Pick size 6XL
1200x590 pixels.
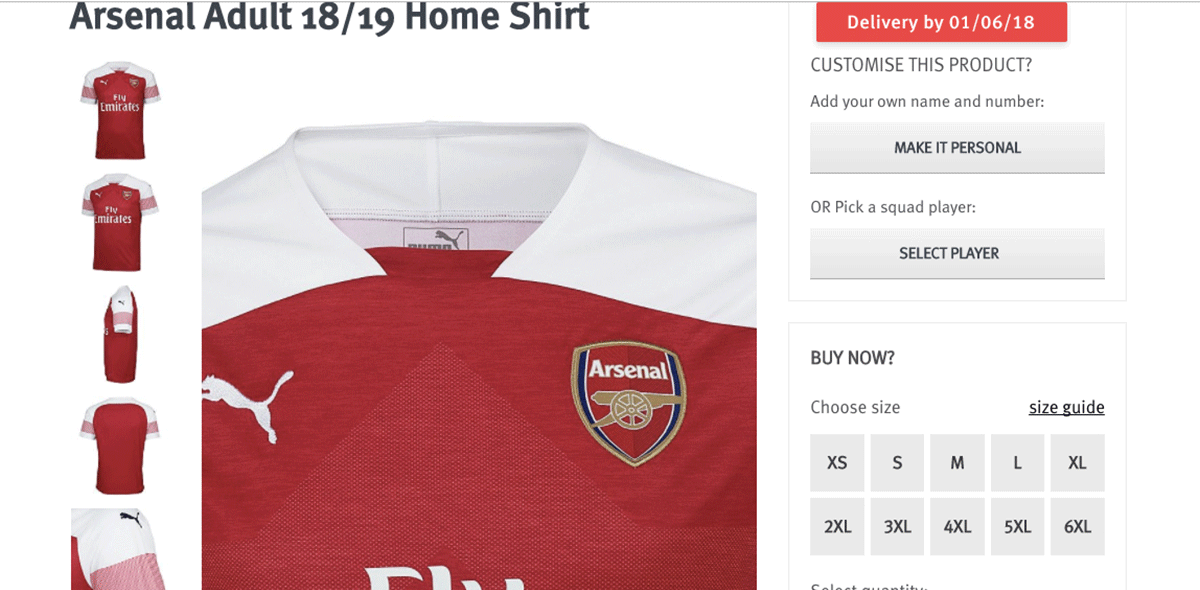point(1077,526)
